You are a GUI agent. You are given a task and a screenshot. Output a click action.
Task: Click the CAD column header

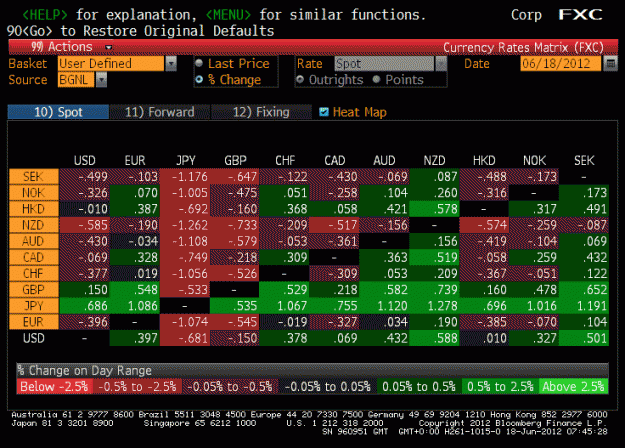tap(335, 161)
